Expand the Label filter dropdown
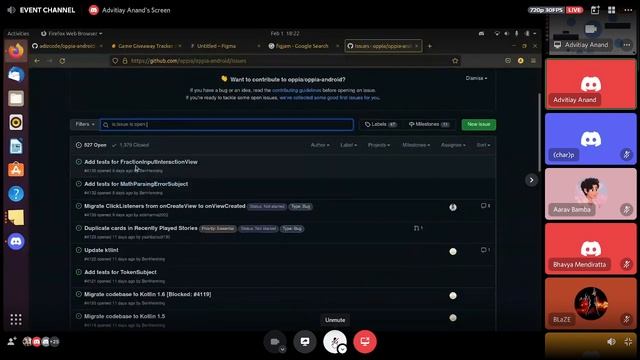This screenshot has height=360, width=640. click(x=348, y=145)
